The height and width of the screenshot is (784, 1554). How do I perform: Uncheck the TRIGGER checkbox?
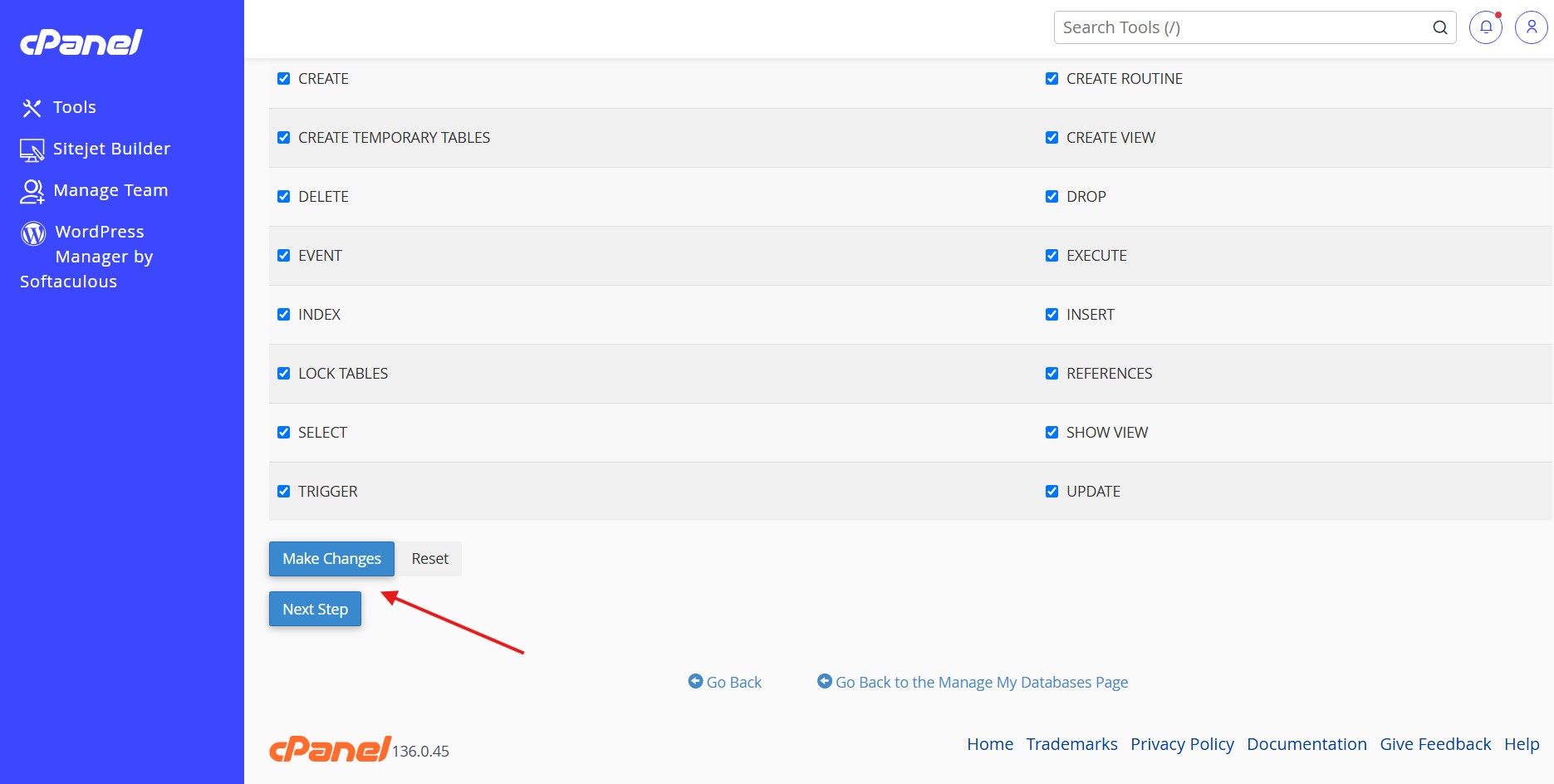click(x=283, y=492)
